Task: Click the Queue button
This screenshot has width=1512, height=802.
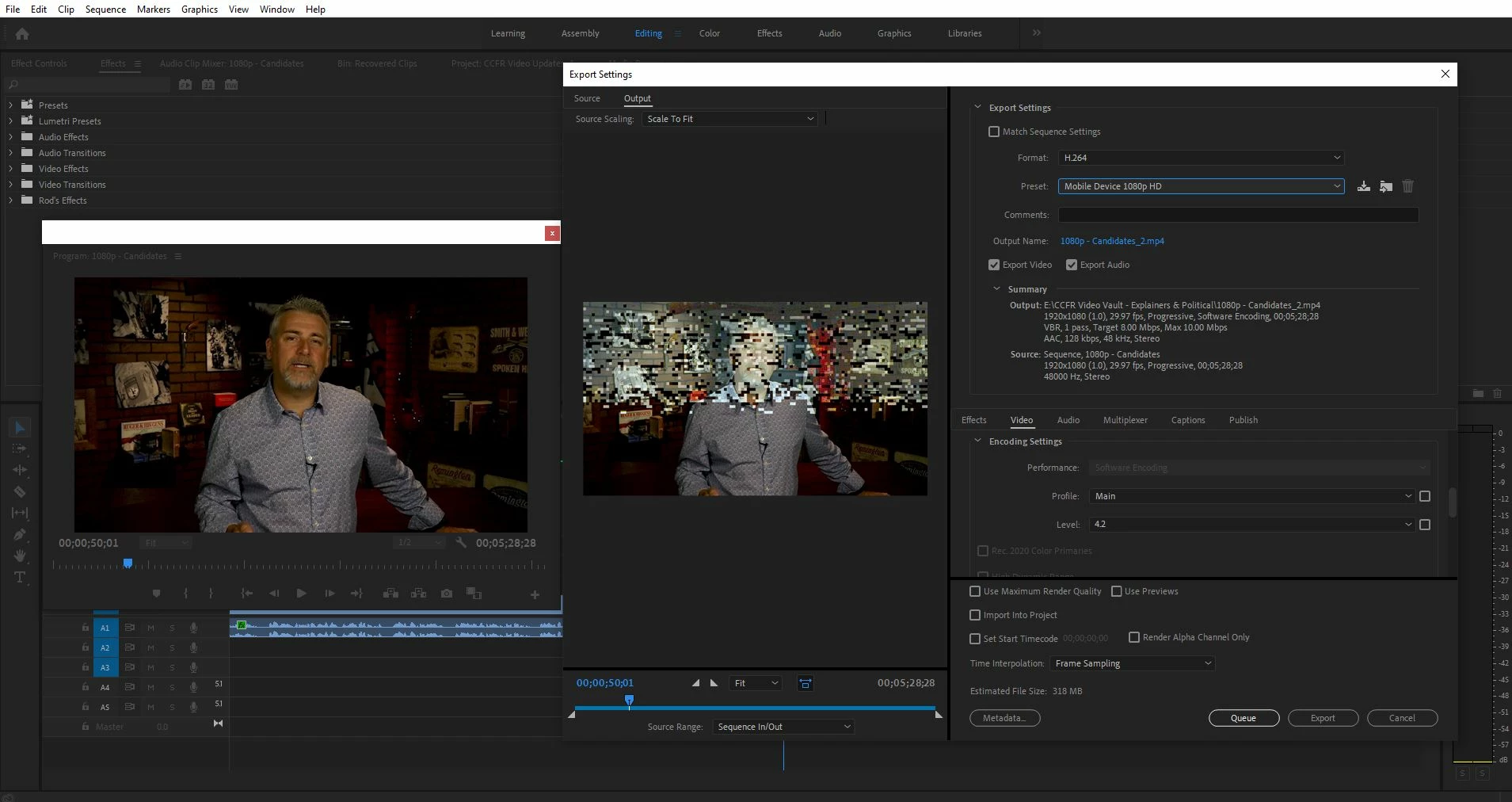Action: pyautogui.click(x=1243, y=718)
